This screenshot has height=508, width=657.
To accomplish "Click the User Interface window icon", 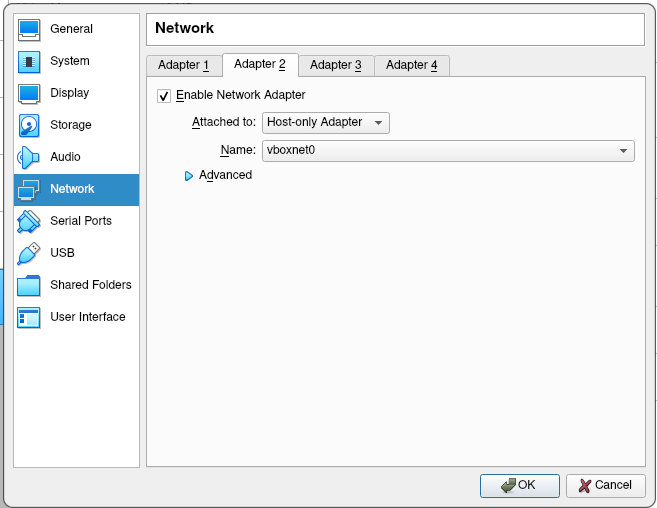I will (29, 317).
